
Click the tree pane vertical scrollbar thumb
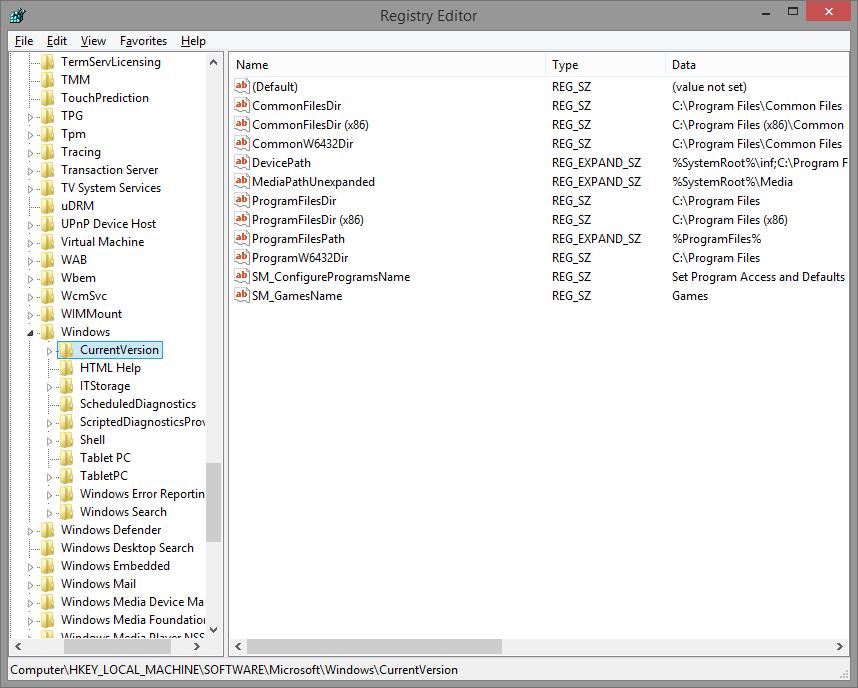pyautogui.click(x=213, y=502)
